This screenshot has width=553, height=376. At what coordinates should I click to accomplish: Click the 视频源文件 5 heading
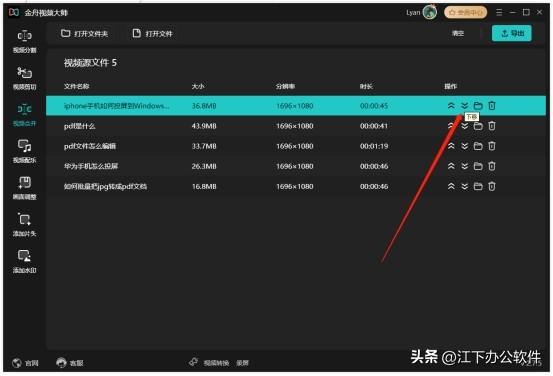coord(90,63)
